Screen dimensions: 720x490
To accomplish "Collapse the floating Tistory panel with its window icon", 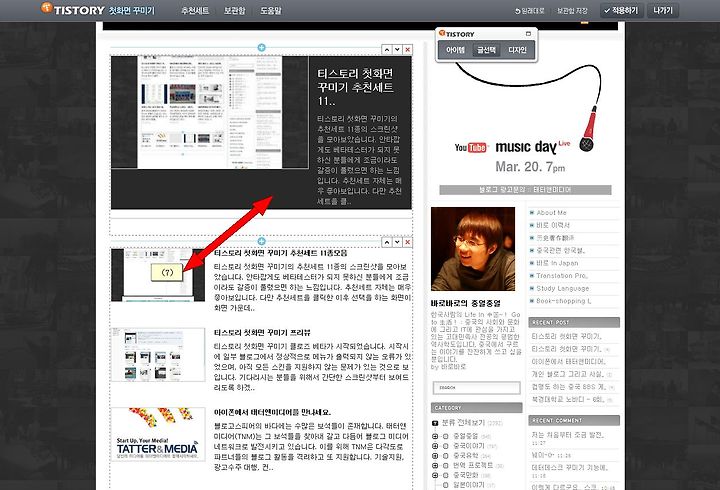I will (528, 34).
